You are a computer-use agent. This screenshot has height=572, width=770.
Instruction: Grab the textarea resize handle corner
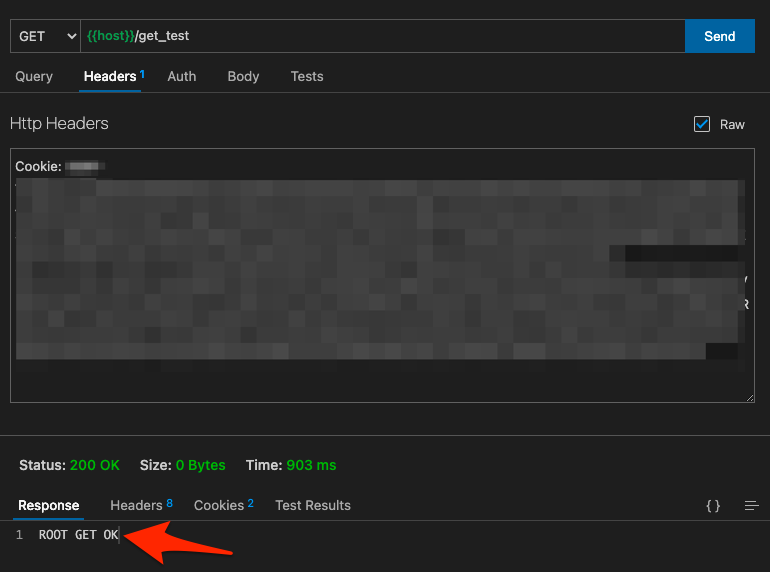[x=750, y=398]
